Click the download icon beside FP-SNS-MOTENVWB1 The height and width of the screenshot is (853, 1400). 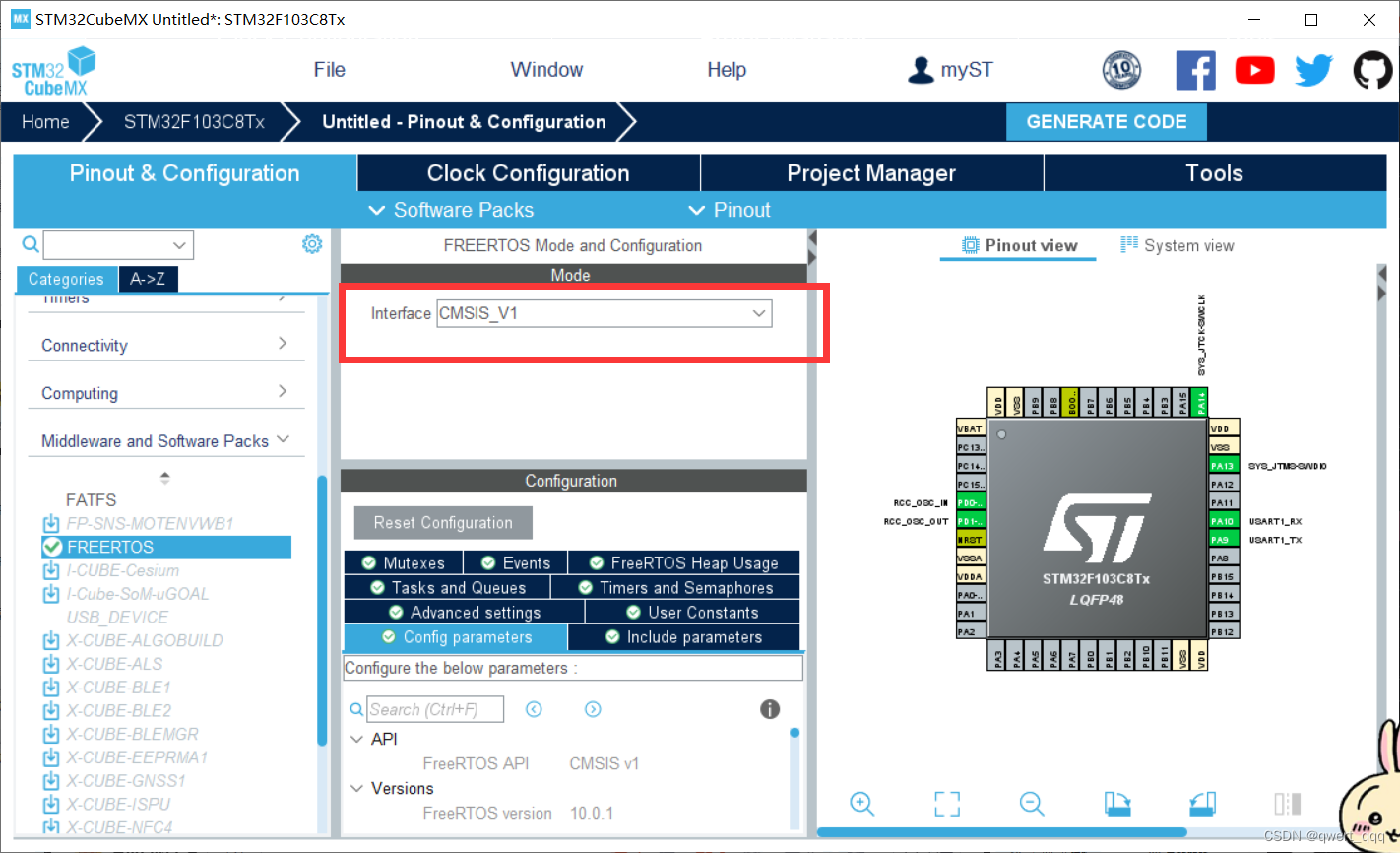[51, 524]
